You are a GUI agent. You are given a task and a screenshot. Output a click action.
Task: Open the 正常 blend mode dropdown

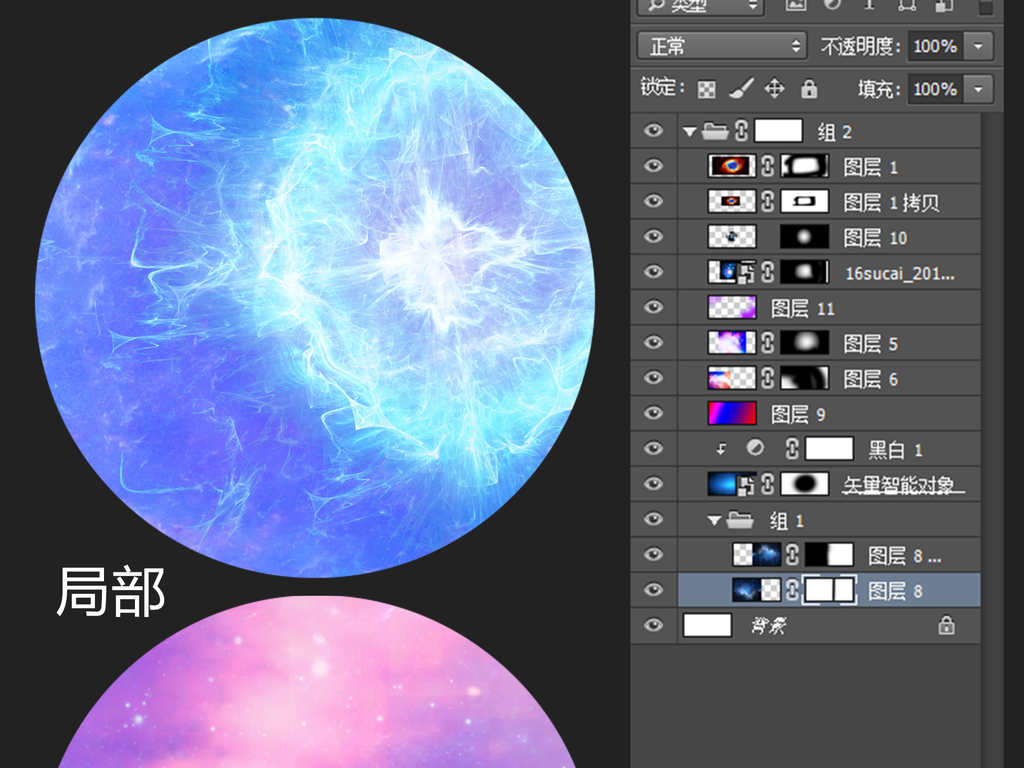[x=722, y=46]
